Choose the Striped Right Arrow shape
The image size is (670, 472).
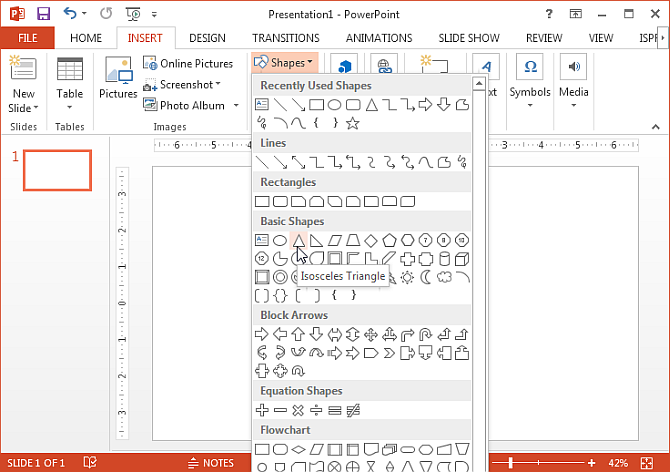pyautogui.click(x=335, y=353)
